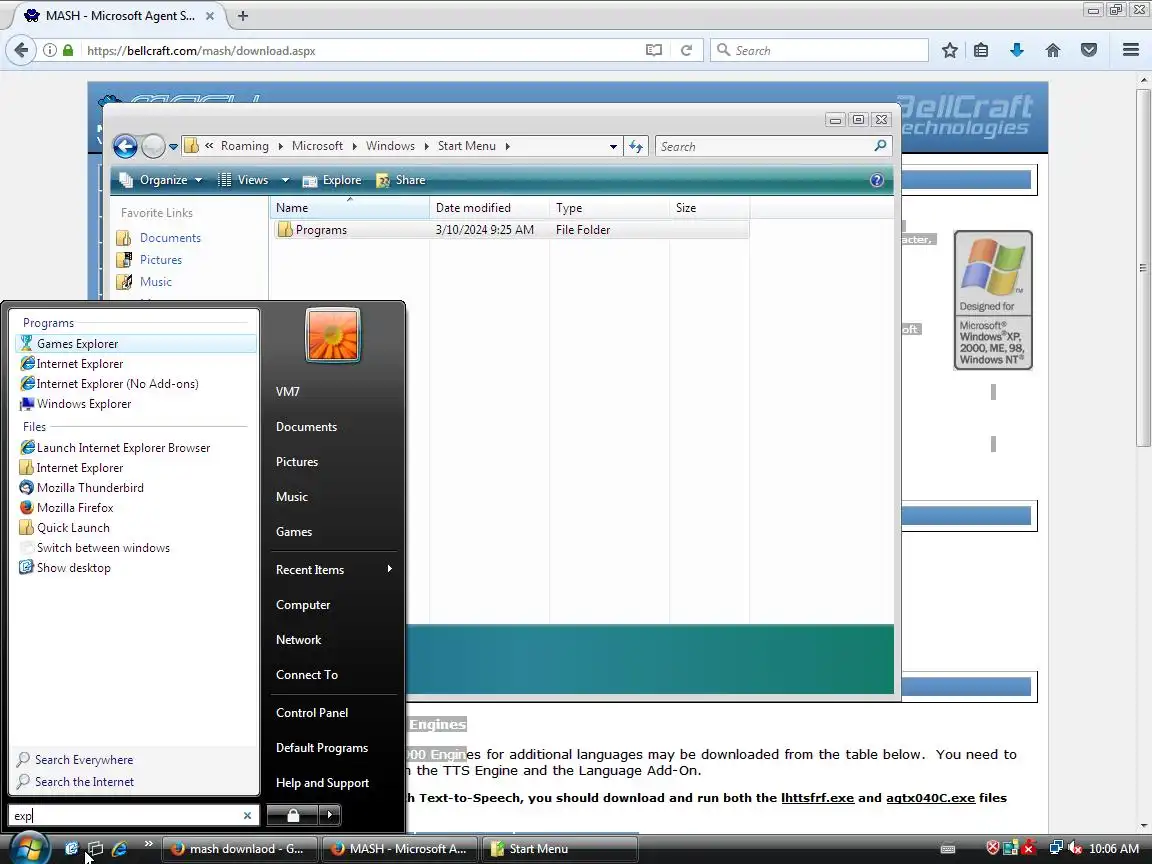This screenshot has width=1152, height=864.
Task: Click the volume icon in system tray
Action: click(1074, 848)
